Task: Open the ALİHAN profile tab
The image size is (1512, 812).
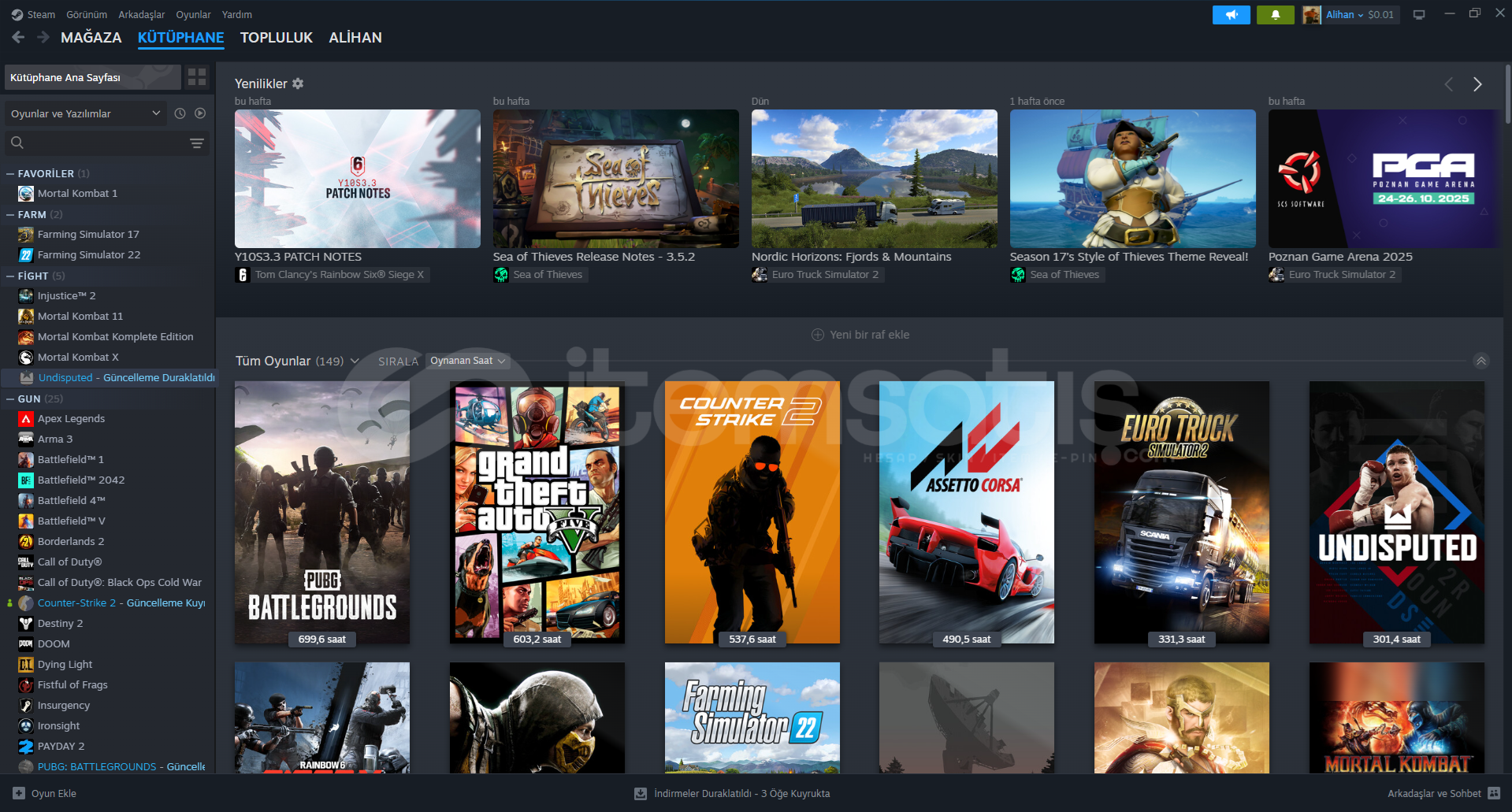Action: click(355, 38)
